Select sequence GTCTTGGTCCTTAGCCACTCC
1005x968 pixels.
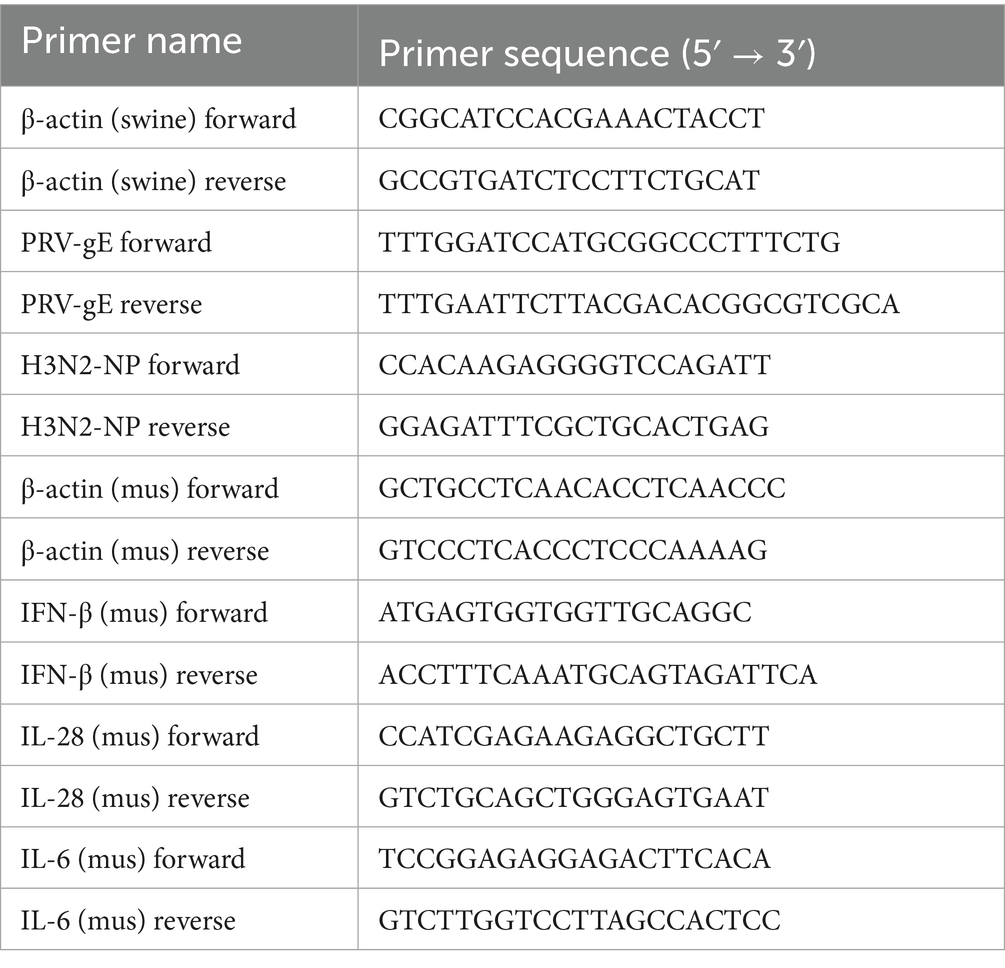(x=580, y=921)
